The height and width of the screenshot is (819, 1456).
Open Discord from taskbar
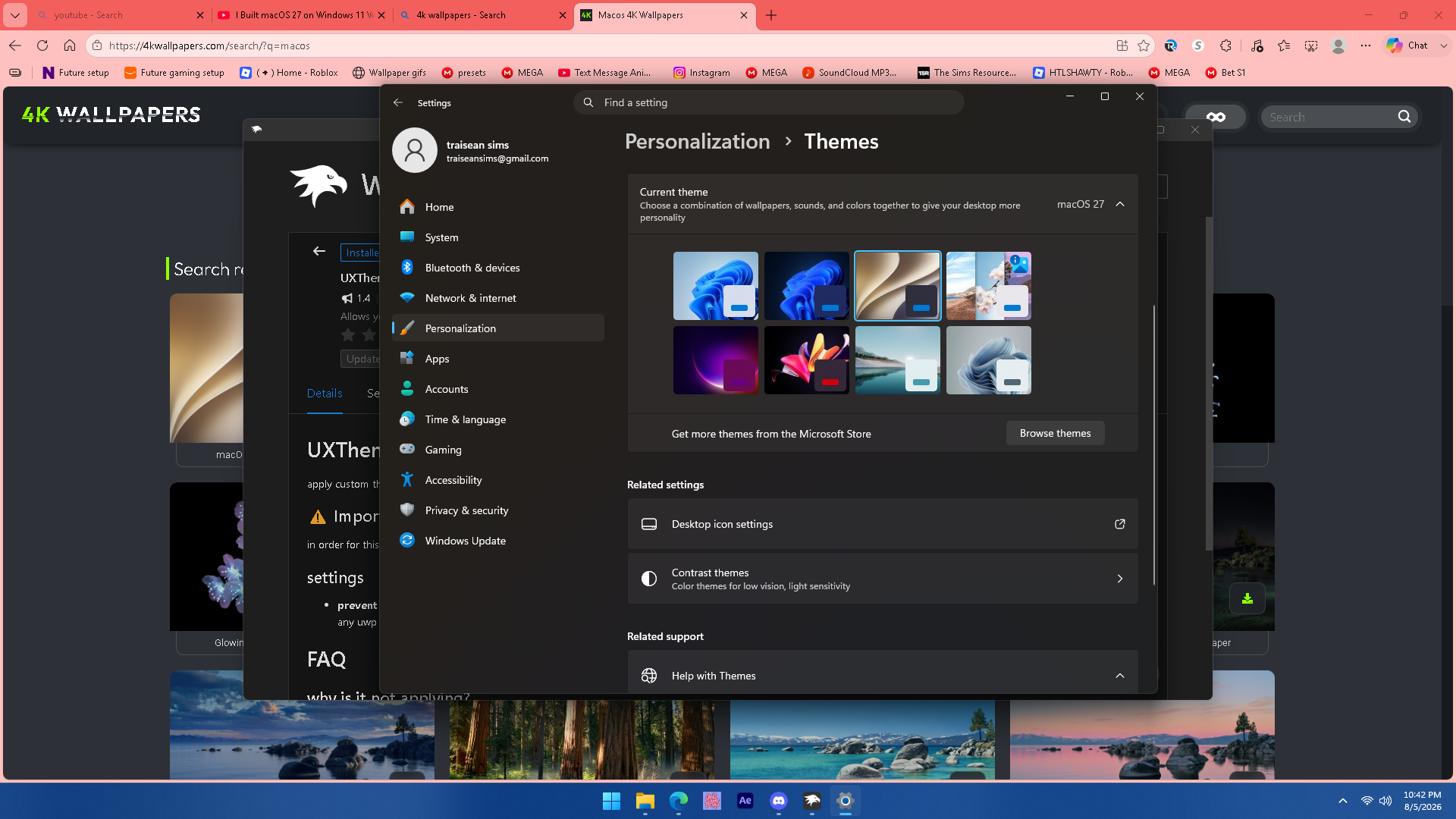point(779,801)
